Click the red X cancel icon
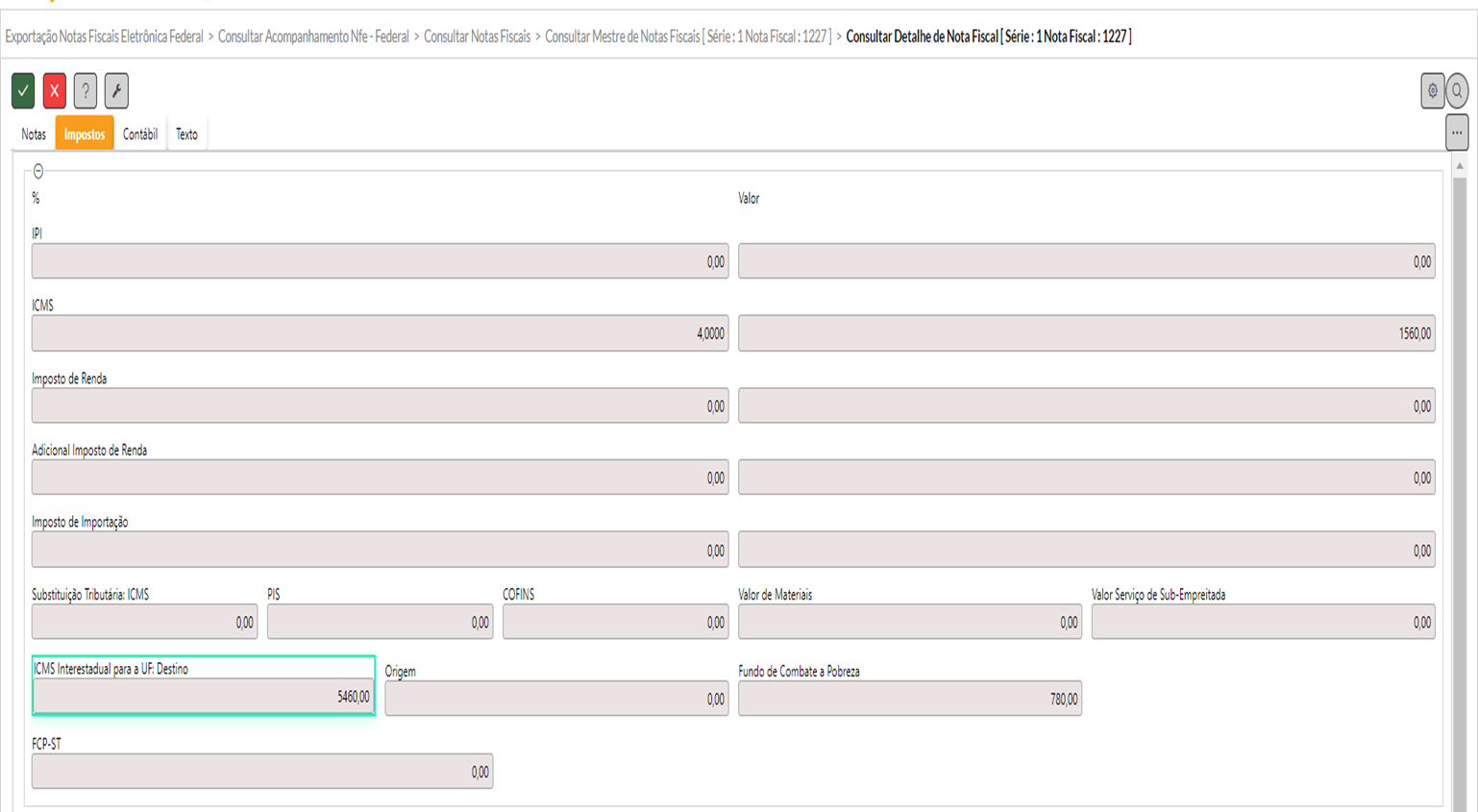This screenshot has width=1478, height=812. 55,91
